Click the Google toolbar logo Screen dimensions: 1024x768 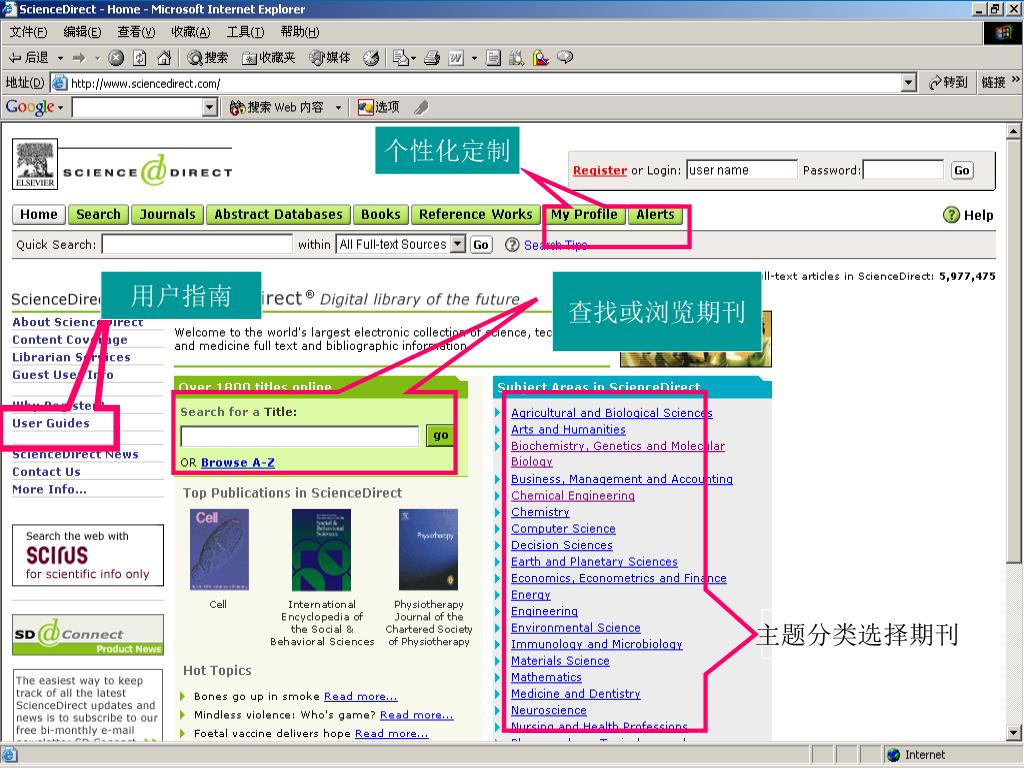pyautogui.click(x=30, y=106)
